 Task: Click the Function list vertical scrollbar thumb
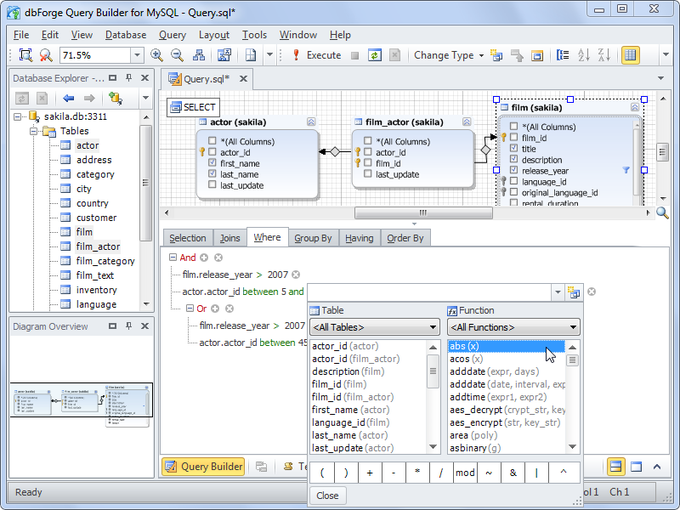click(572, 360)
